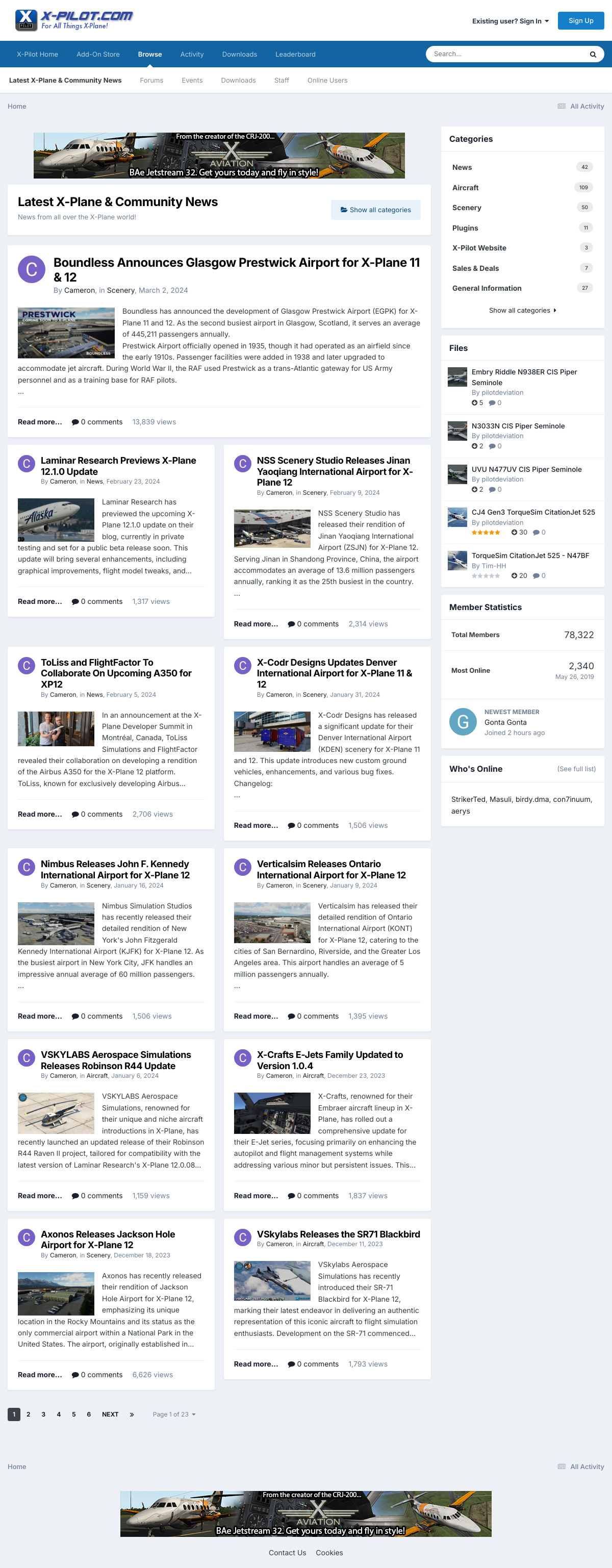Screen dimensions: 612x1568
Task: Click author avatar on SR71 Blackbird article
Action: [x=242, y=1237]
